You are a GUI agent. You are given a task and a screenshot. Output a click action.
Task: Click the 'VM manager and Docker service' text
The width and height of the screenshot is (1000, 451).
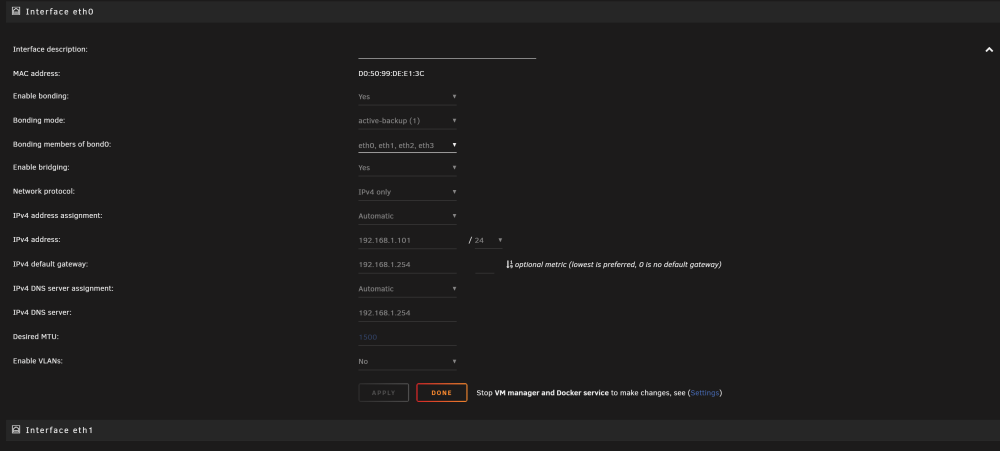tap(552, 393)
